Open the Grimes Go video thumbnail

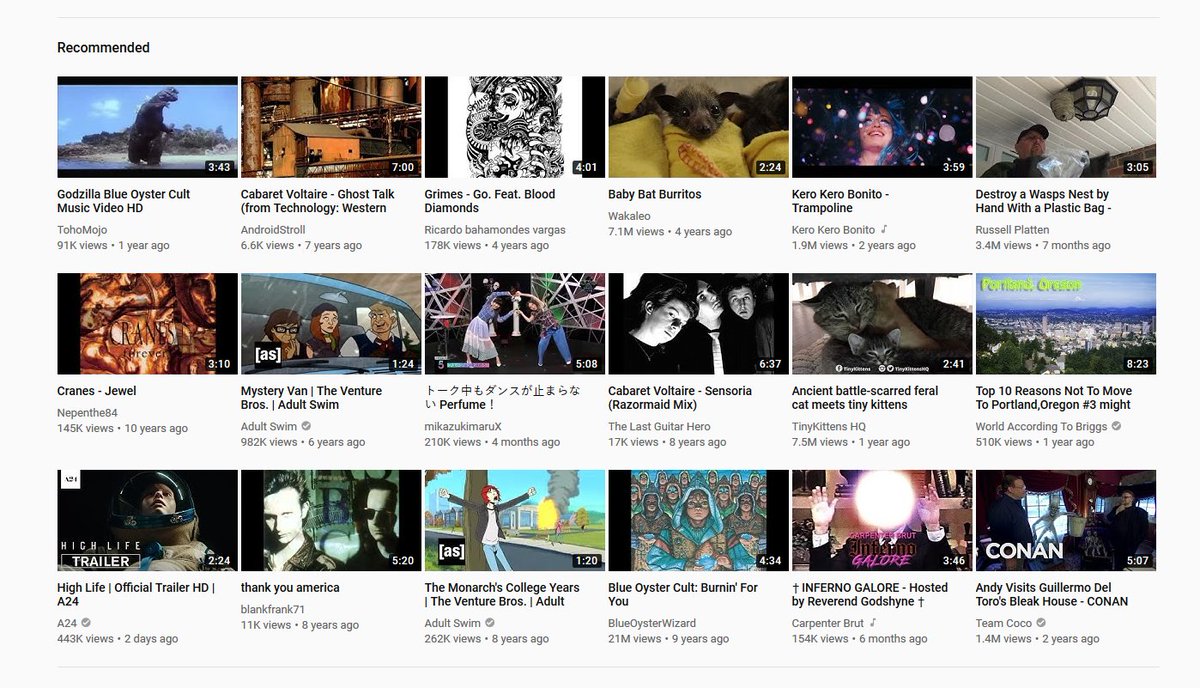pyautogui.click(x=515, y=127)
